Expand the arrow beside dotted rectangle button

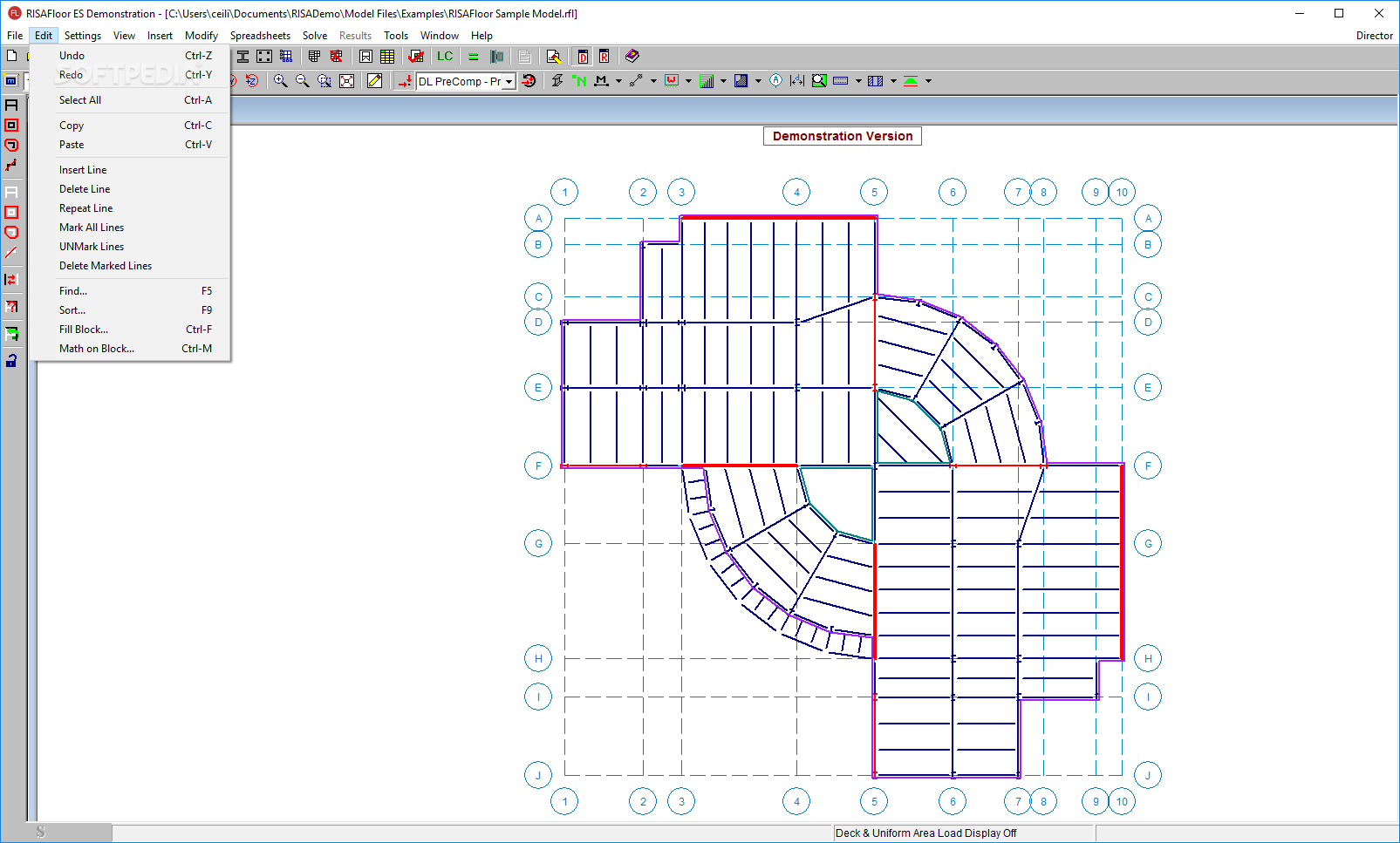click(858, 81)
